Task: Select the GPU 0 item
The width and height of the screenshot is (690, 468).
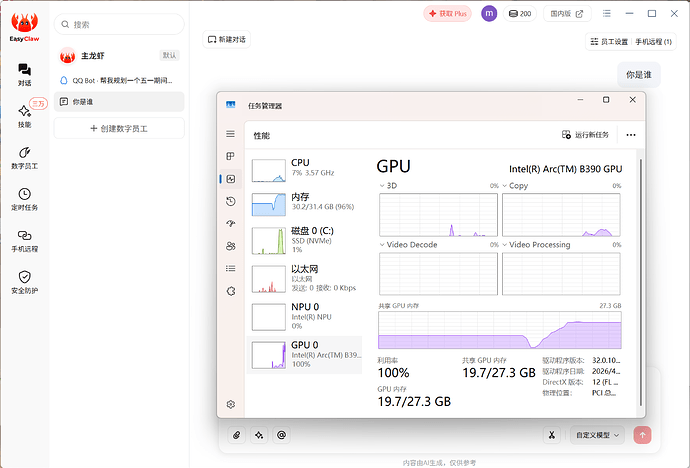Action: 305,355
